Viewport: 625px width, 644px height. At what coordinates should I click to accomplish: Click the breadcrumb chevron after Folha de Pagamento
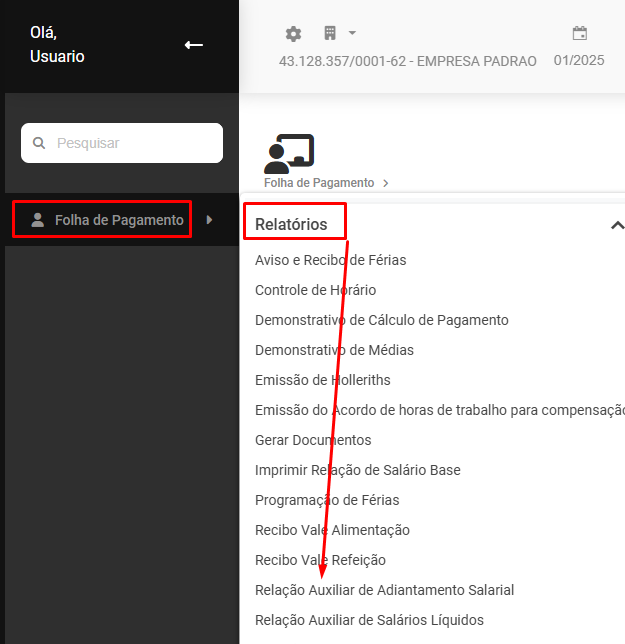click(386, 183)
